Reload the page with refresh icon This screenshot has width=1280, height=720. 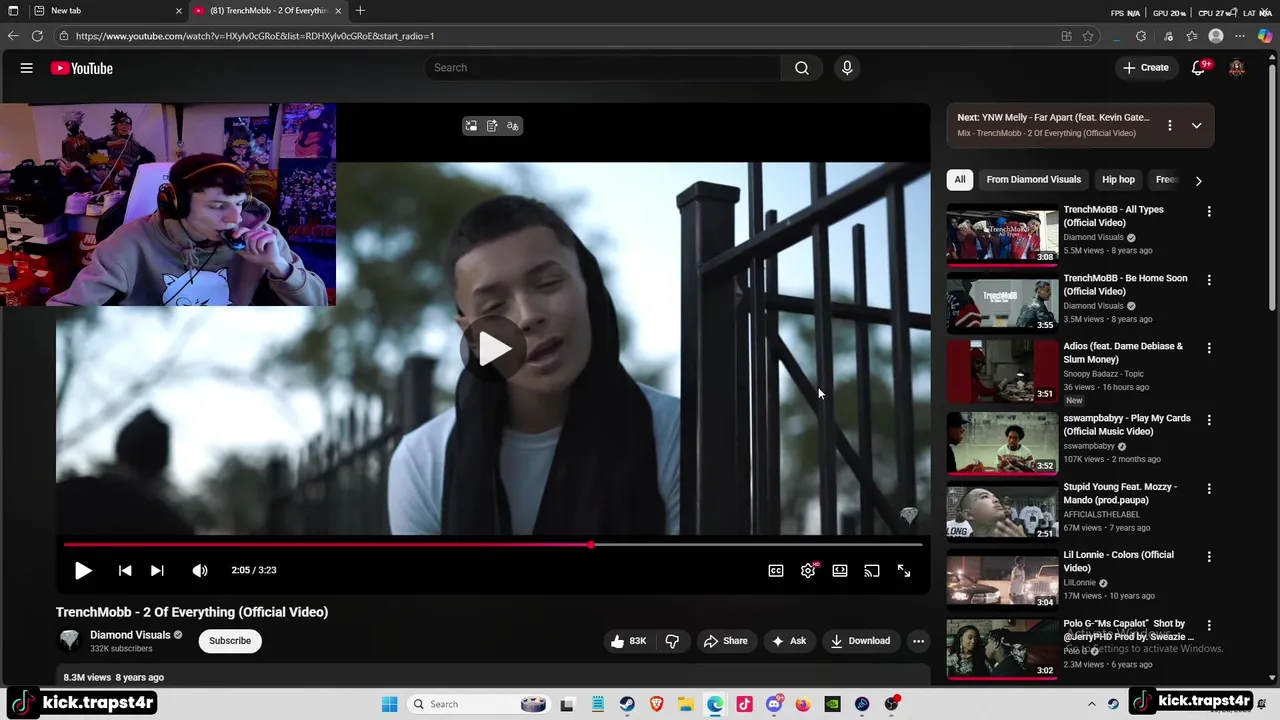coord(37,36)
